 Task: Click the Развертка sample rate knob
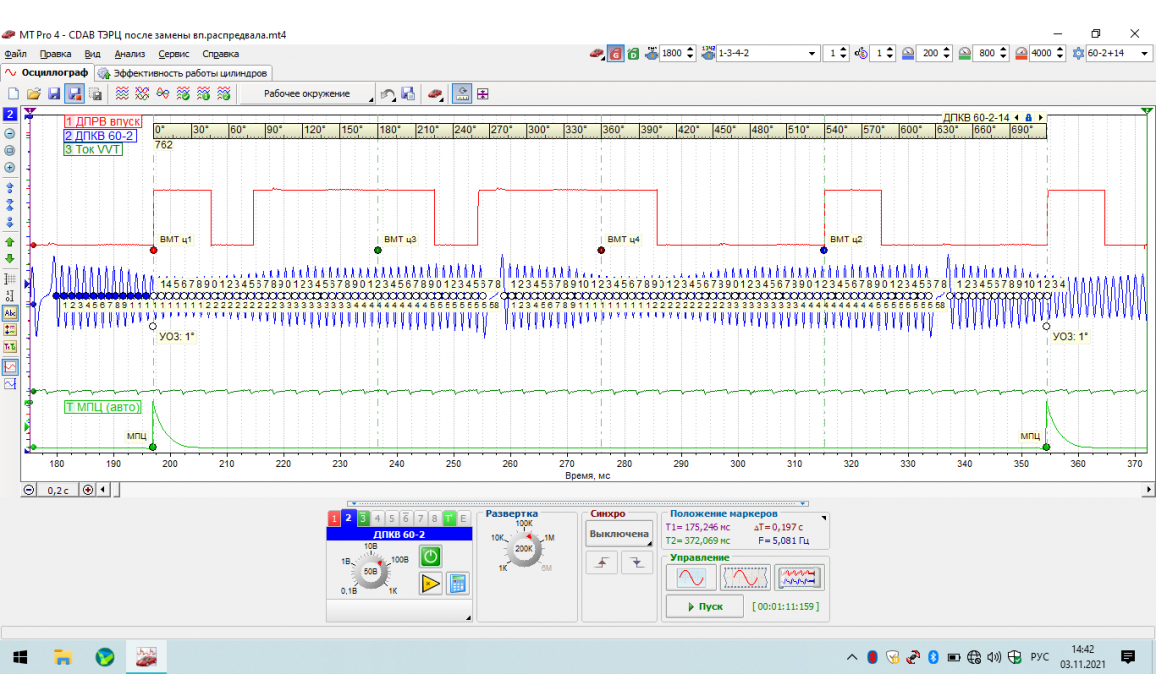click(523, 548)
